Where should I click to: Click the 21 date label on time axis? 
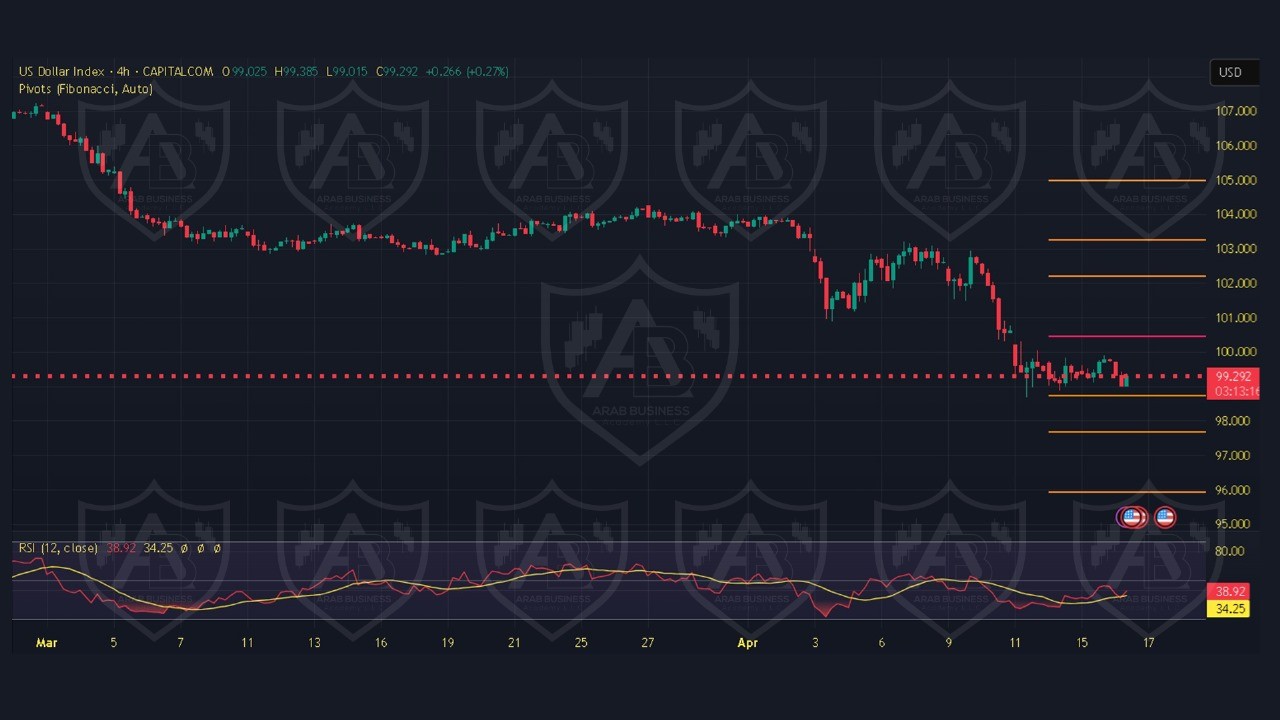pyautogui.click(x=514, y=643)
